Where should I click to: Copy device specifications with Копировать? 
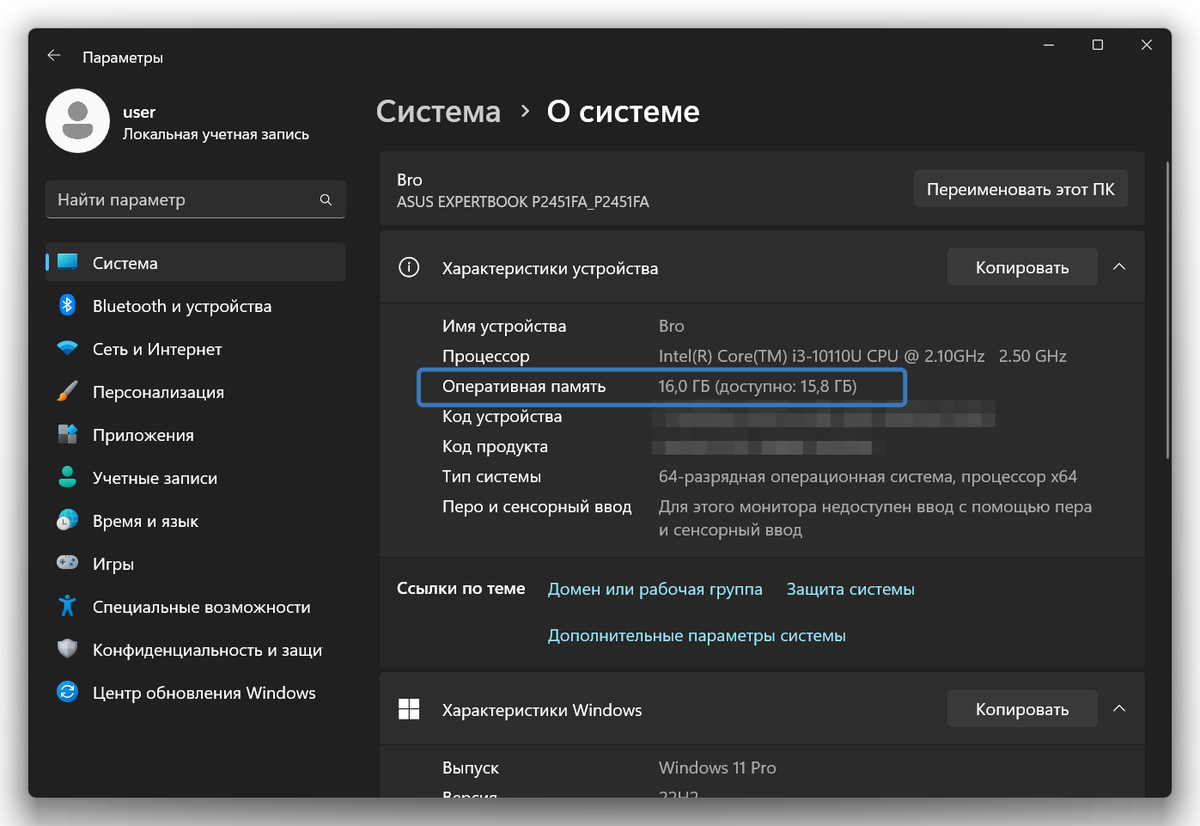coord(1022,267)
